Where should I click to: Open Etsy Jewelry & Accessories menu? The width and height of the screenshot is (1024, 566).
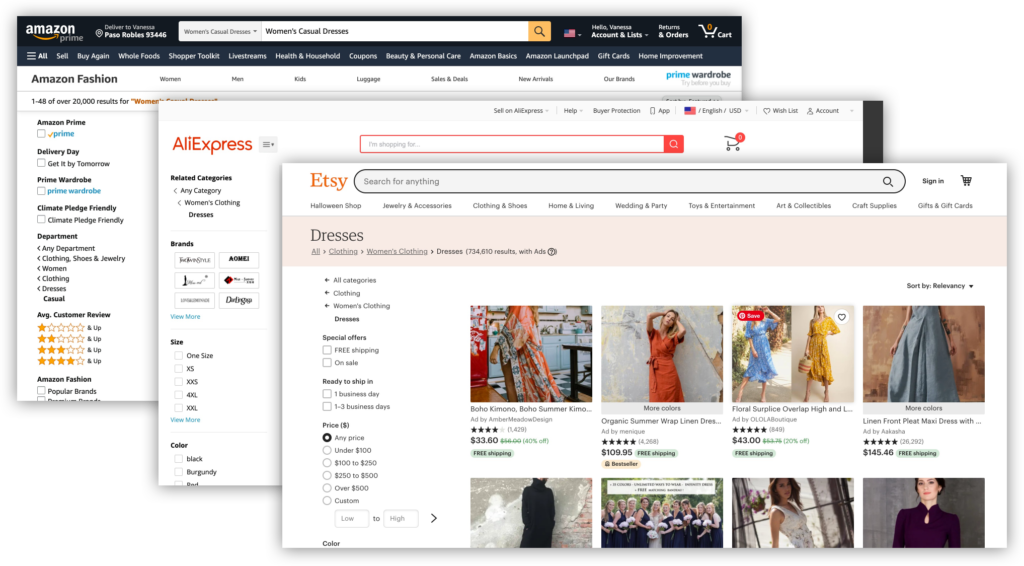[417, 206]
